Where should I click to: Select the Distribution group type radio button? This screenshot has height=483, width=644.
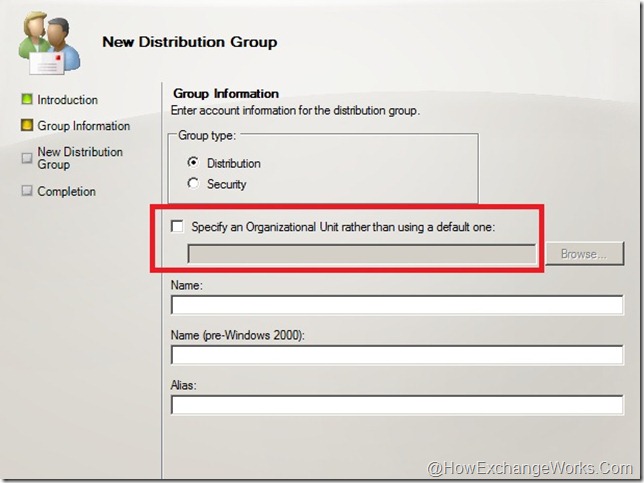(193, 163)
